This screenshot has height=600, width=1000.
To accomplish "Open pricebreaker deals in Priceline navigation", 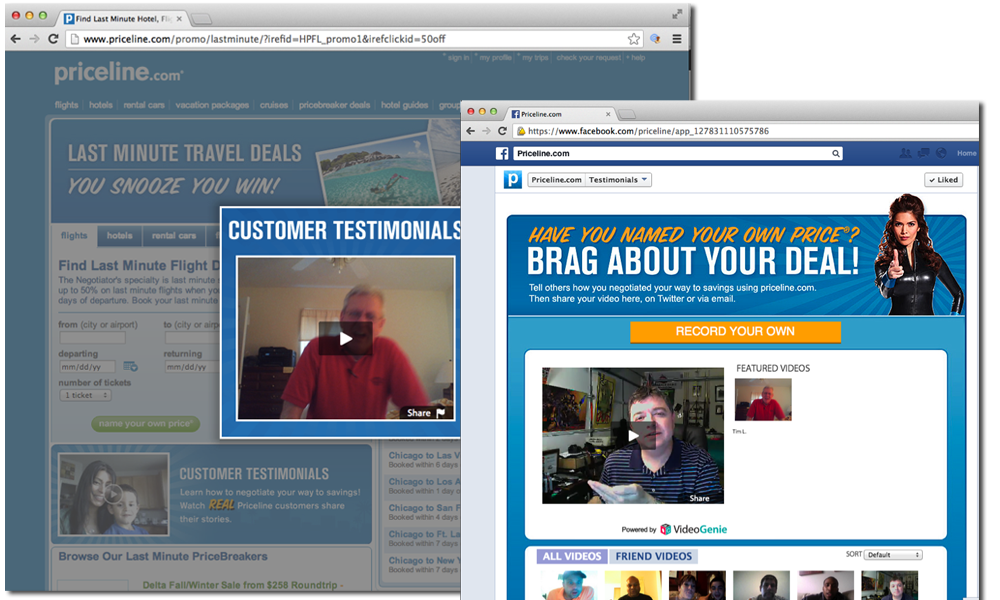I will (334, 105).
